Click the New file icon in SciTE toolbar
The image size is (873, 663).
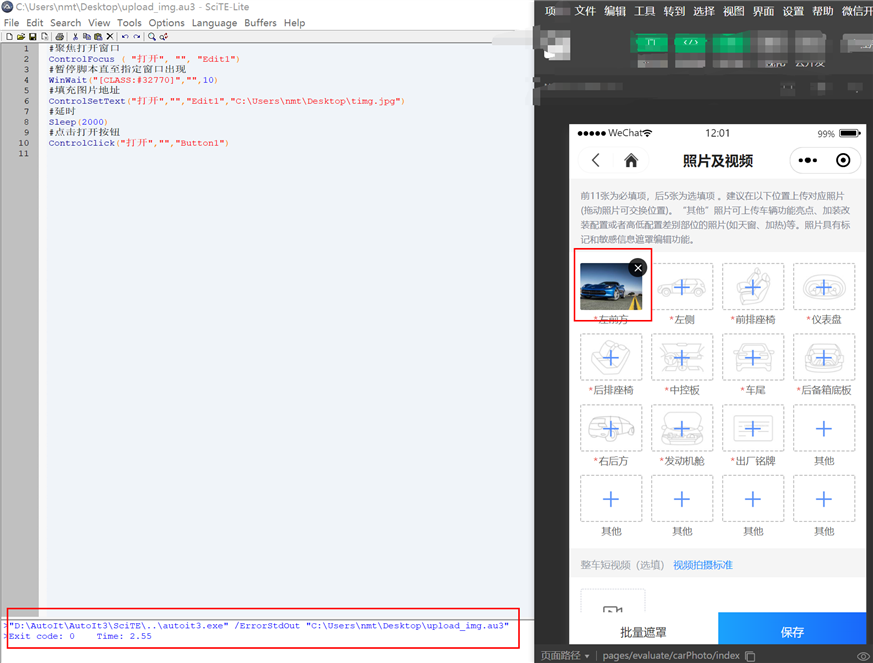9,36
